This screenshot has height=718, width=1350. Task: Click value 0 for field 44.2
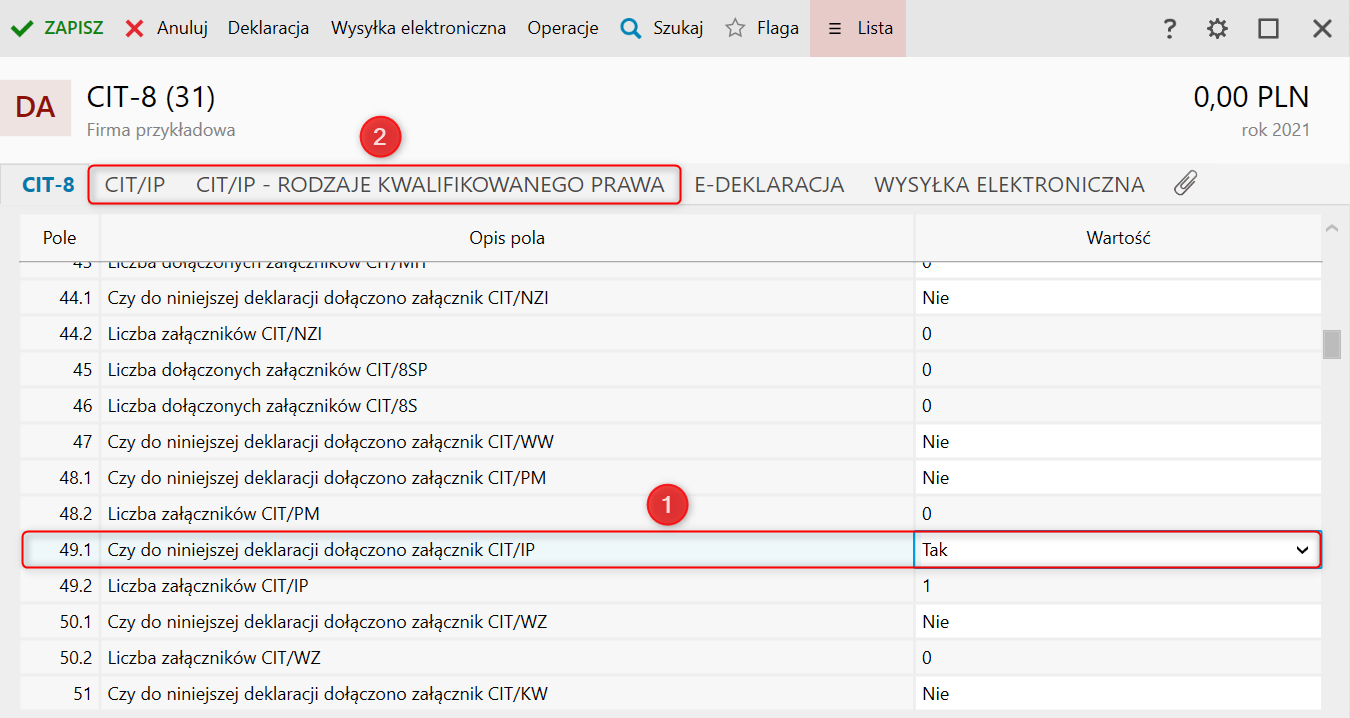coord(1118,334)
